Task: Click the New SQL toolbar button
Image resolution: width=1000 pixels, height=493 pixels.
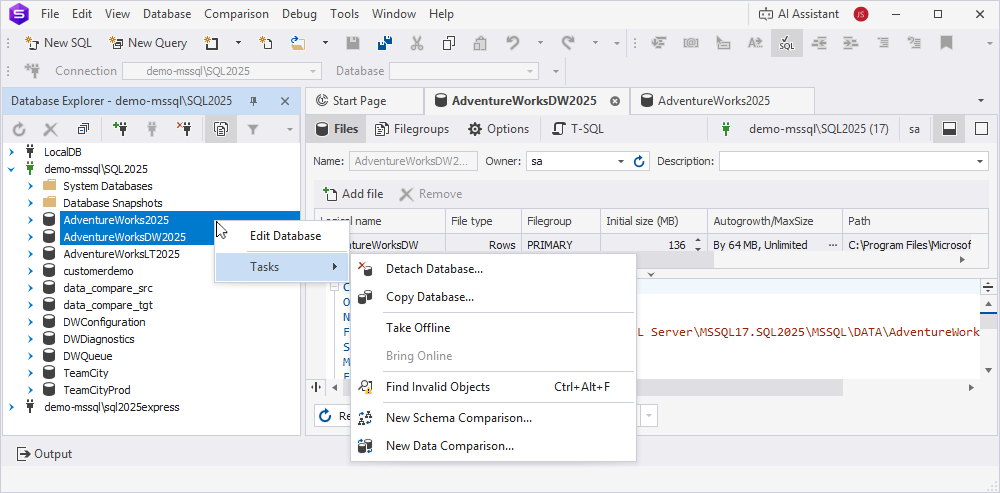Action: pos(58,43)
